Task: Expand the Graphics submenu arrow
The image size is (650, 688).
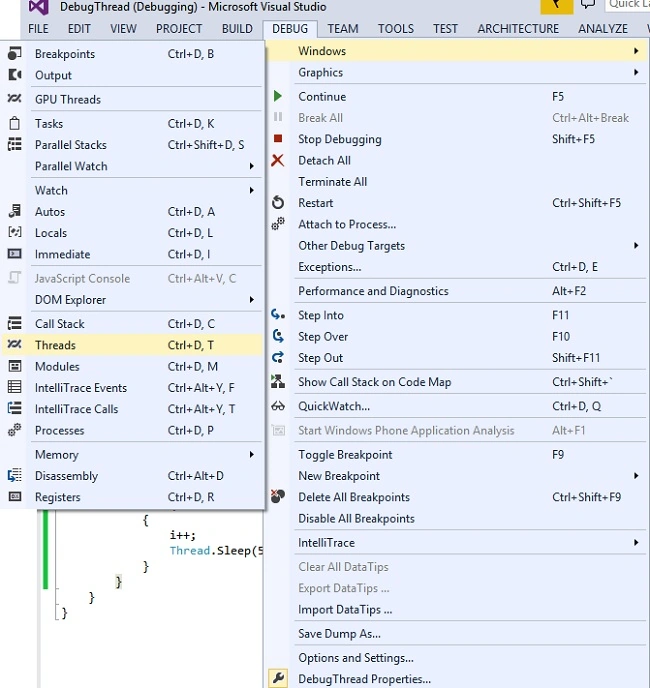Action: pos(636,72)
